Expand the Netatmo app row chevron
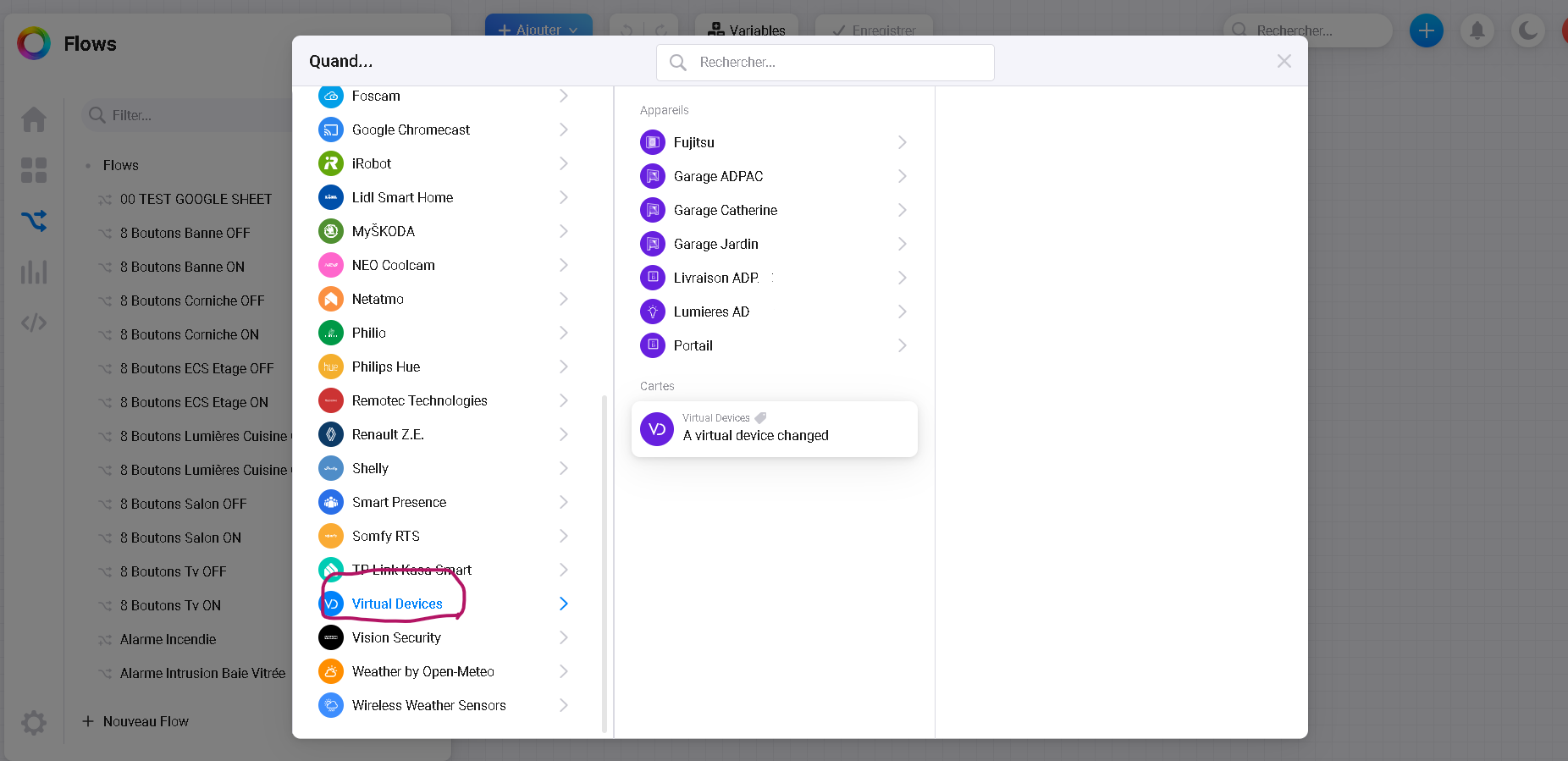1568x761 pixels. tap(564, 299)
